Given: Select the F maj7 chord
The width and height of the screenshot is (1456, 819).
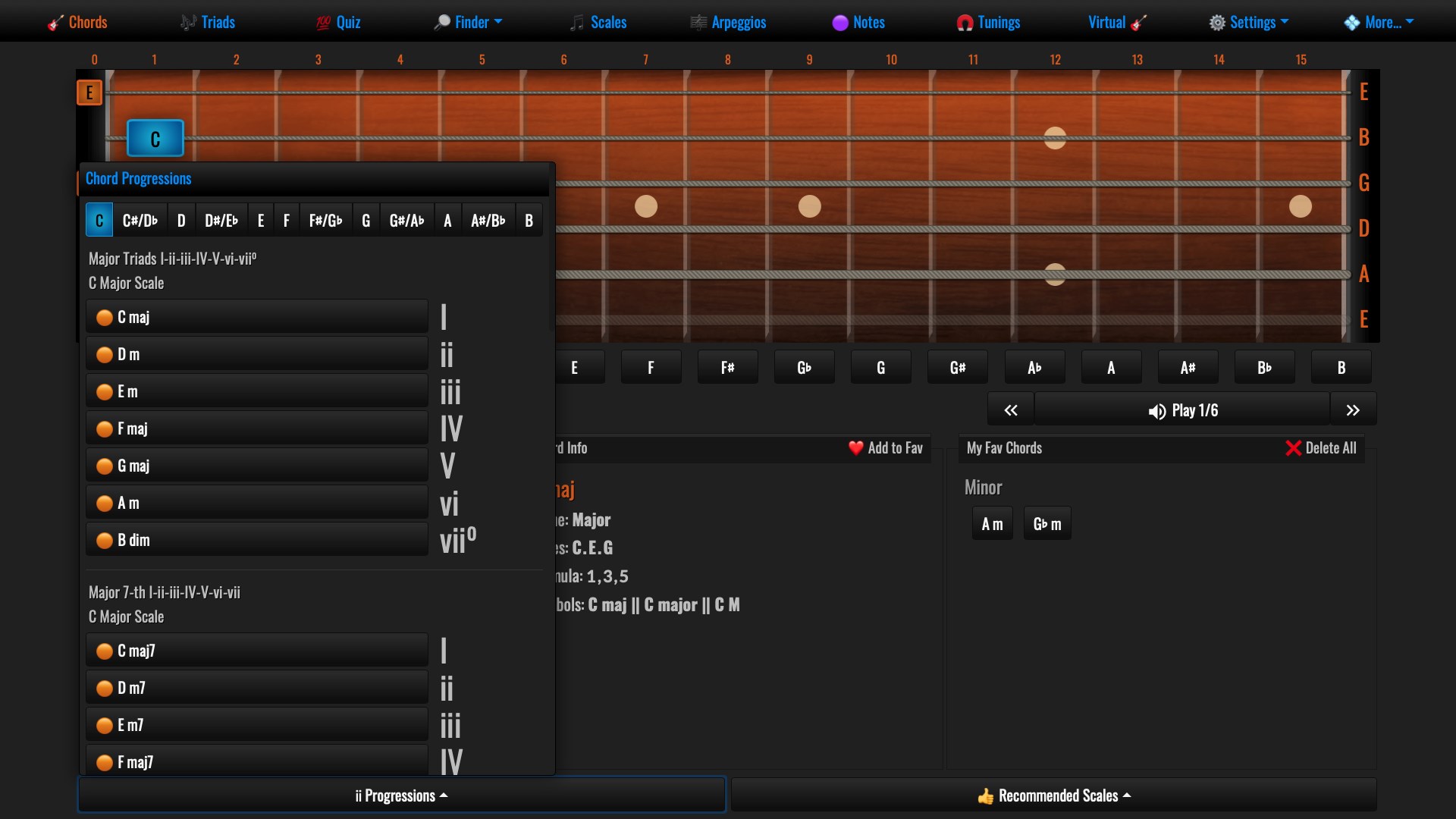Looking at the screenshot, I should coord(257,761).
